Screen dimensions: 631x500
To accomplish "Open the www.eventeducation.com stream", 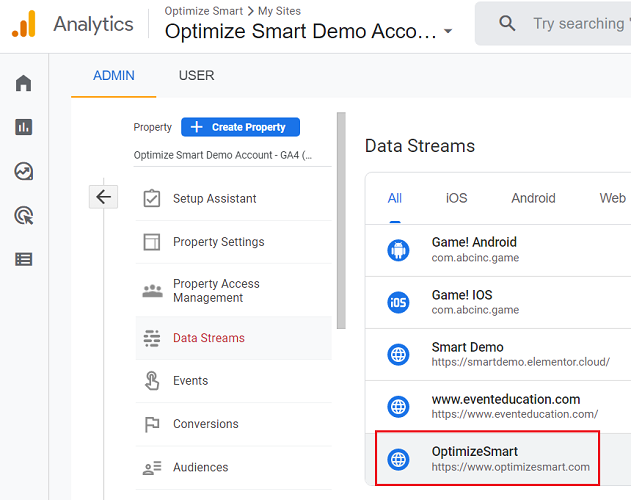I will (x=498, y=407).
